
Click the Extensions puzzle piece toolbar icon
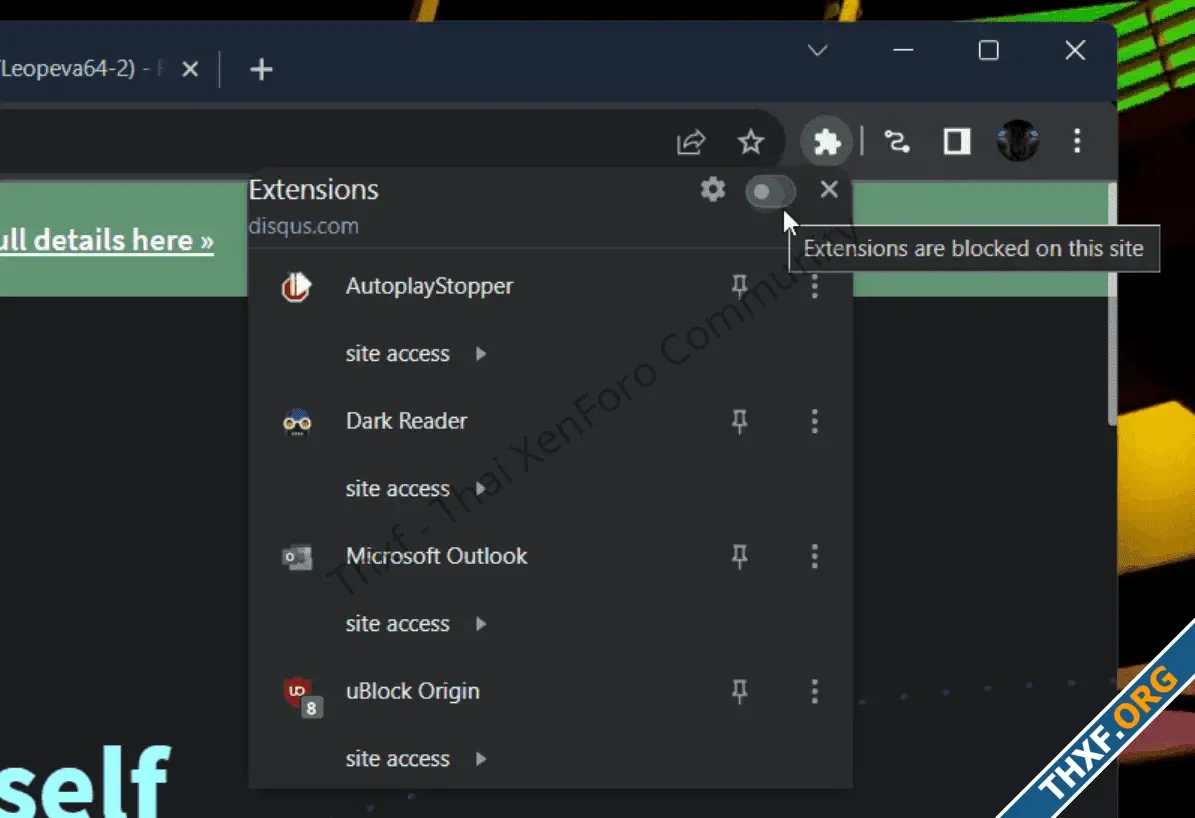pyautogui.click(x=826, y=142)
